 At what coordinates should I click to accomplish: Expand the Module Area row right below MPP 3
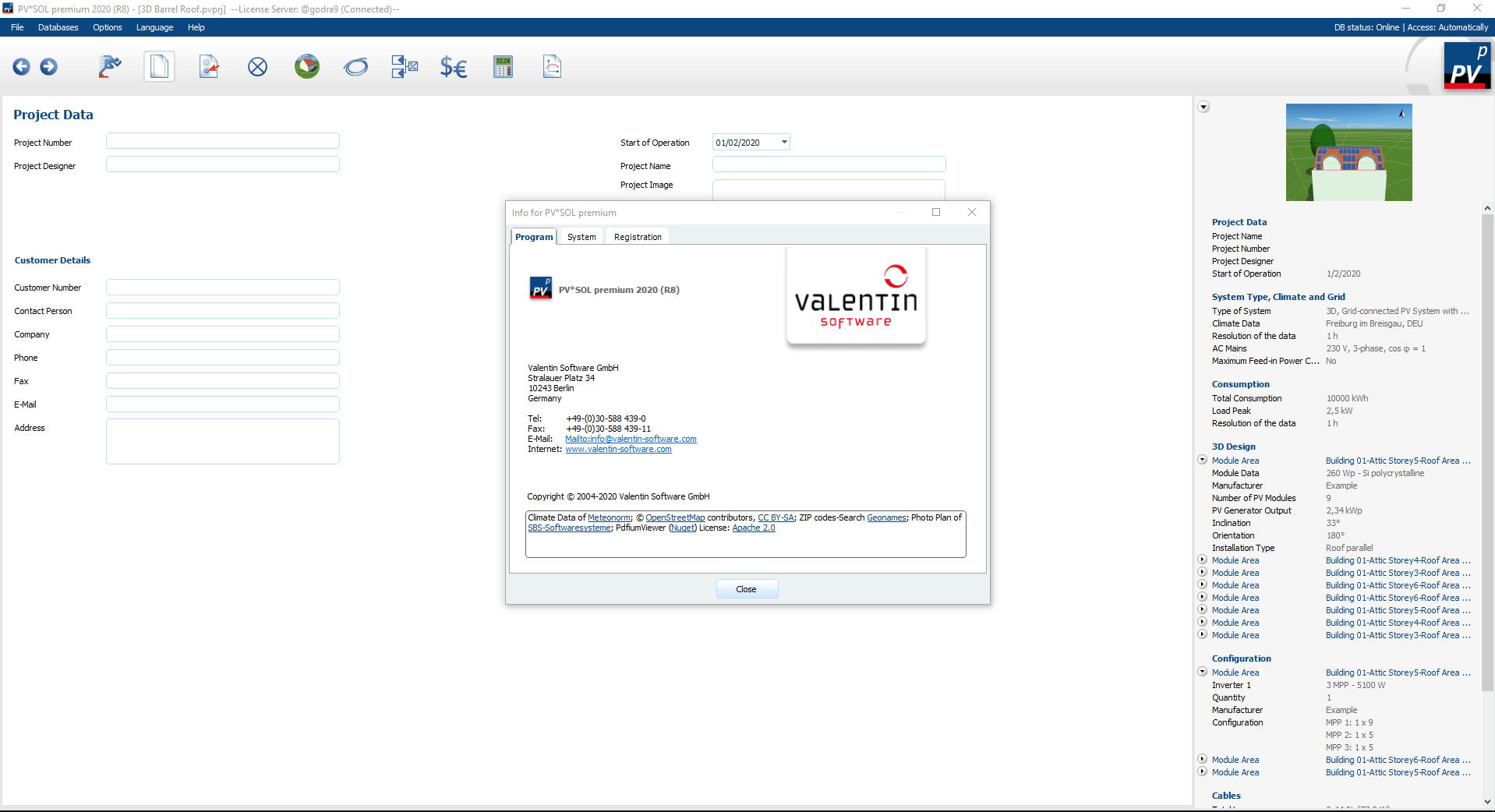(1203, 759)
